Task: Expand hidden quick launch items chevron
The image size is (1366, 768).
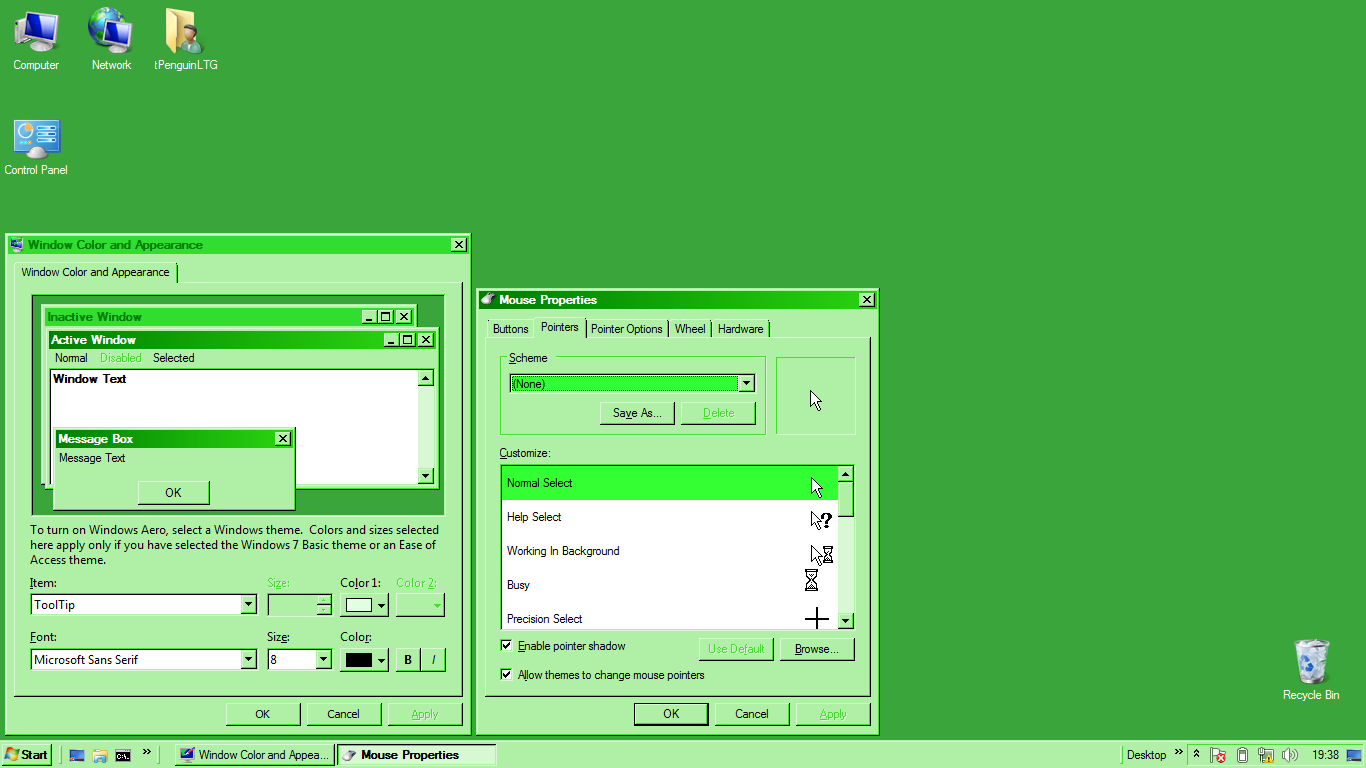Action: pyautogui.click(x=147, y=752)
